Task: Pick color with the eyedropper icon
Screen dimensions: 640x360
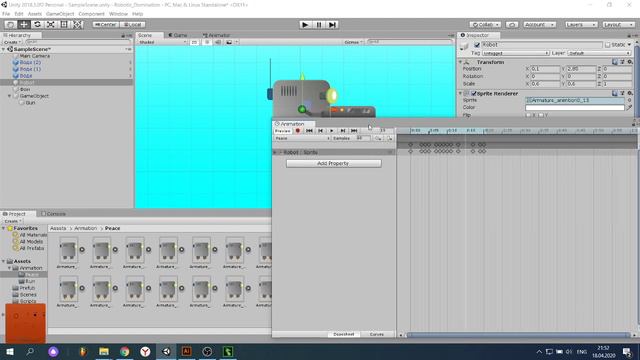Action: click(x=629, y=108)
